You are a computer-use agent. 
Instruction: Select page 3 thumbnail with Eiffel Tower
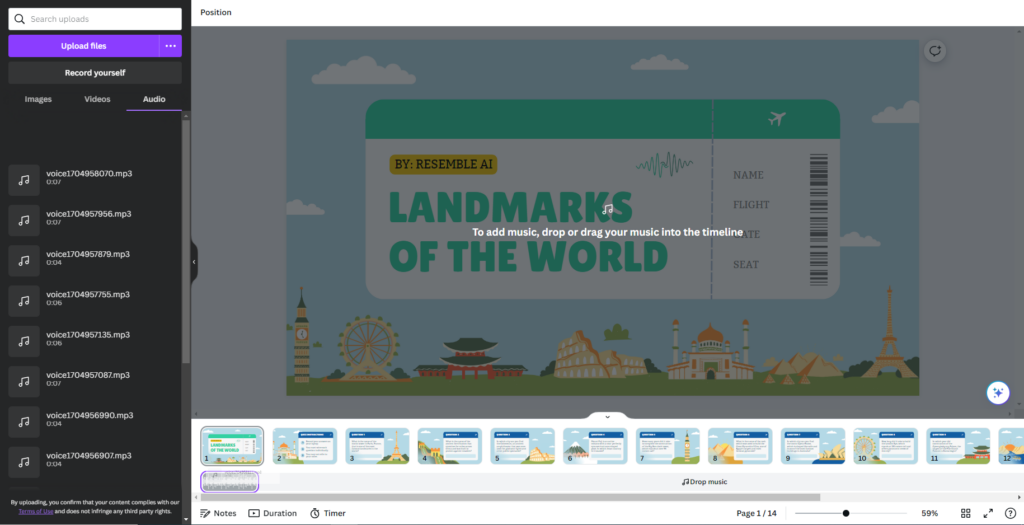[377, 446]
